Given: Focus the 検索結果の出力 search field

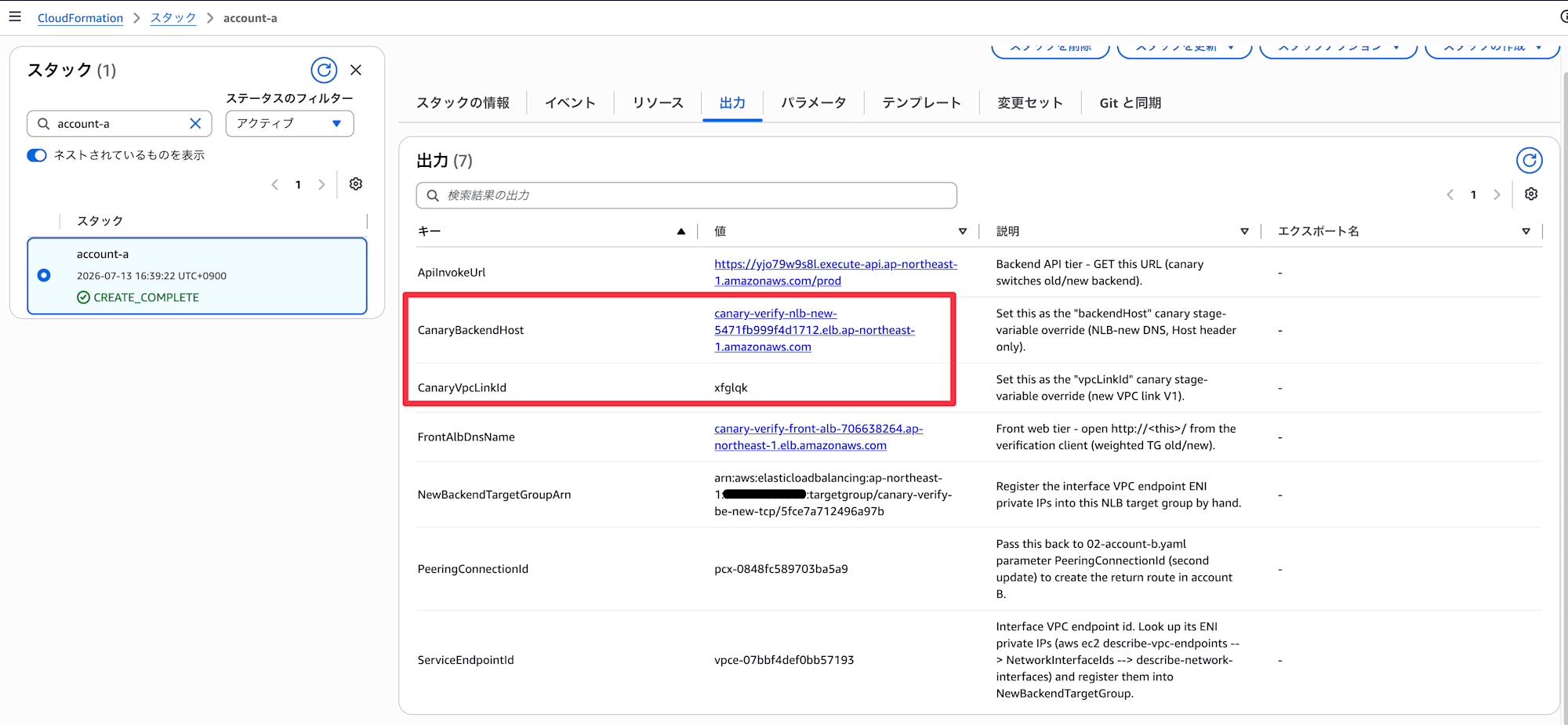Looking at the screenshot, I should click(686, 195).
